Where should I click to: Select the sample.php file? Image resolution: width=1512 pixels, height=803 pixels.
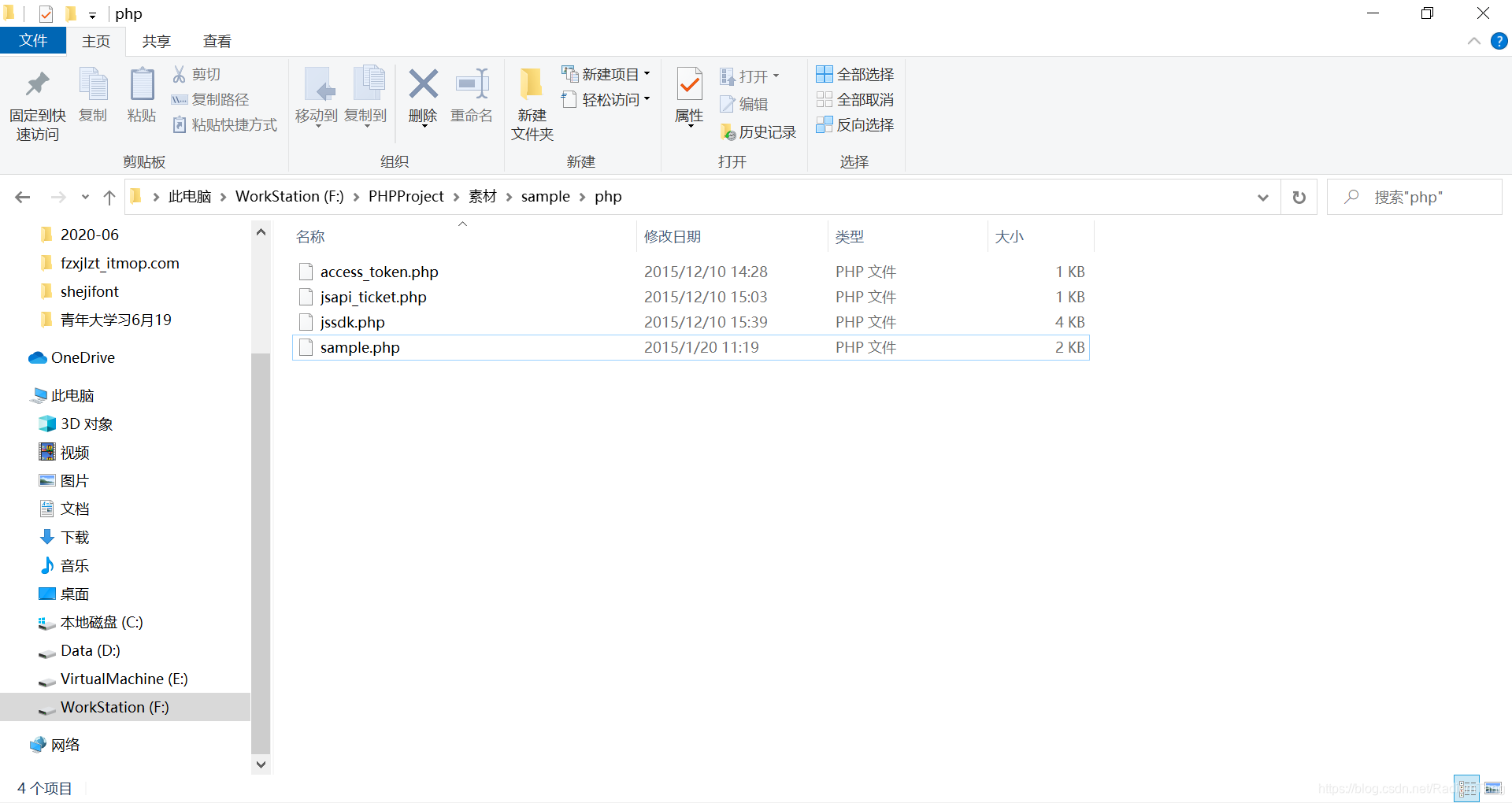(x=691, y=347)
